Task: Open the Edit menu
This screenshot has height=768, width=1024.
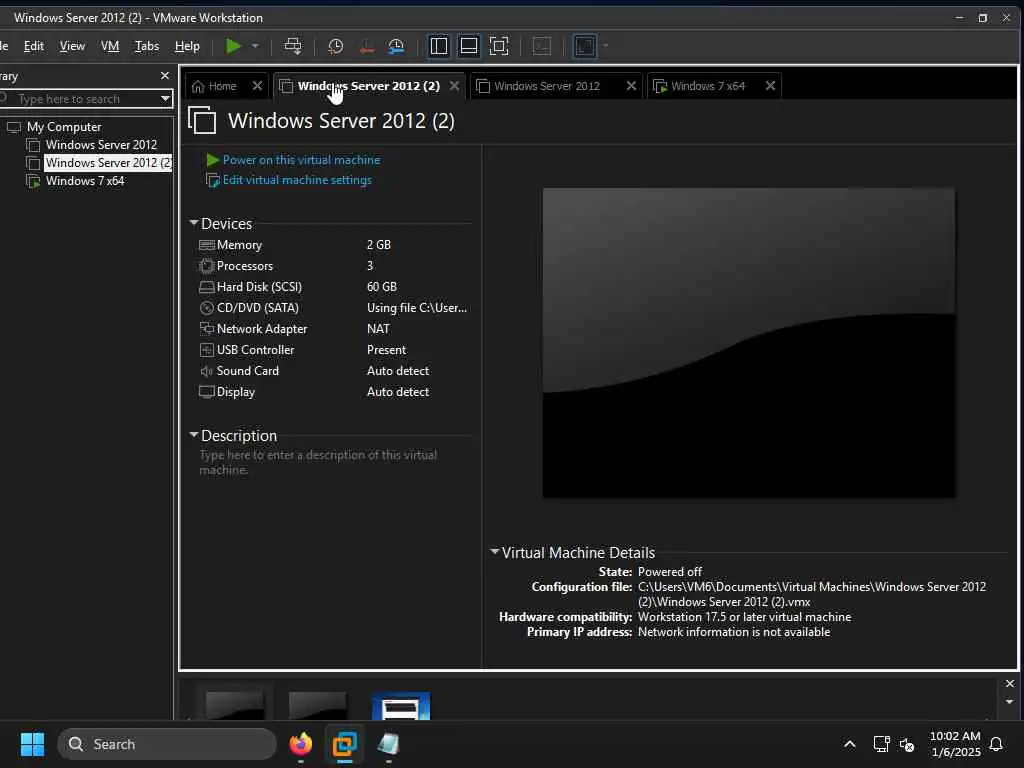Action: (34, 46)
